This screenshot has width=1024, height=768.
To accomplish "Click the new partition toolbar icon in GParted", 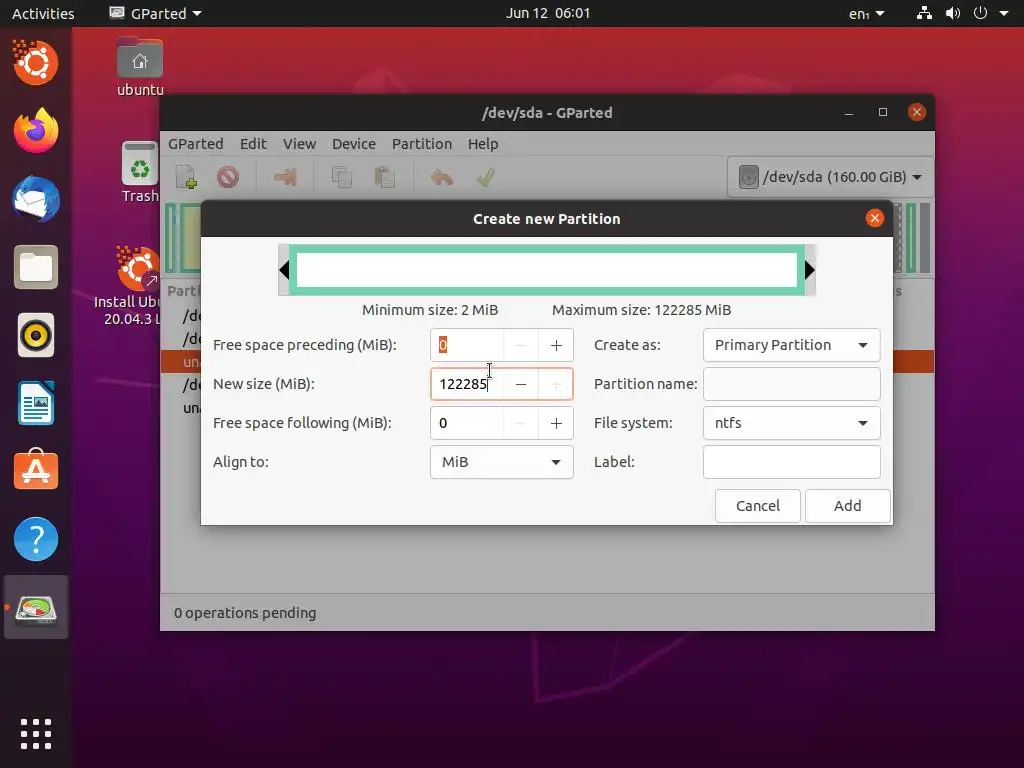I will pos(186,177).
